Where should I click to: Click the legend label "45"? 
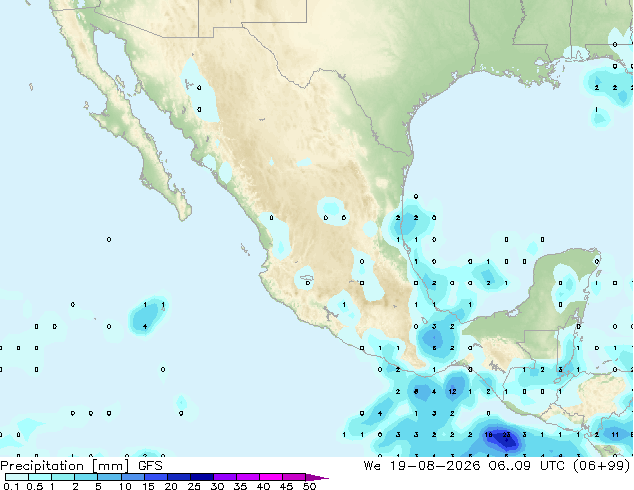pos(286,486)
